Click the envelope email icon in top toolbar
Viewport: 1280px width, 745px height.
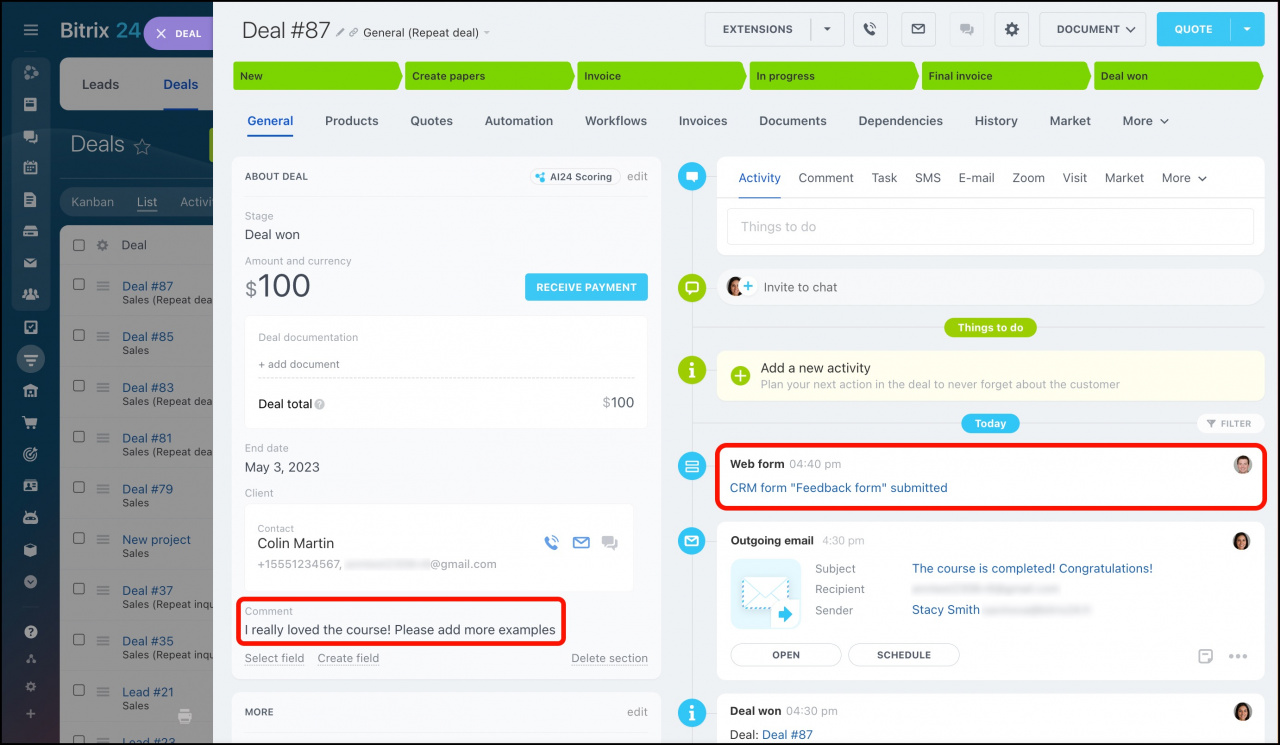tap(918, 29)
